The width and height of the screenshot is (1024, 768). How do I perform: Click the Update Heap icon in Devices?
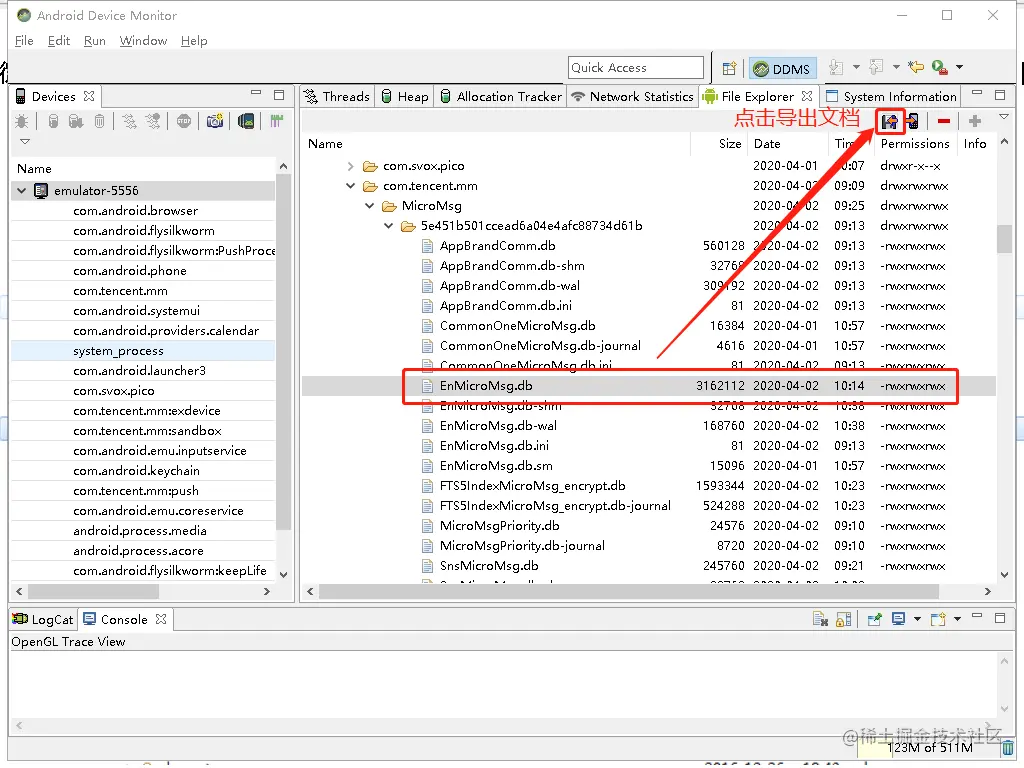(54, 121)
